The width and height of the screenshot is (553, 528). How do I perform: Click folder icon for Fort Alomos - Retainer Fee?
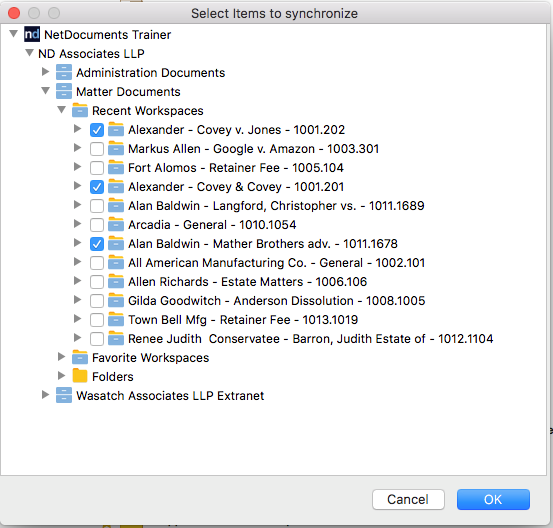(x=116, y=167)
